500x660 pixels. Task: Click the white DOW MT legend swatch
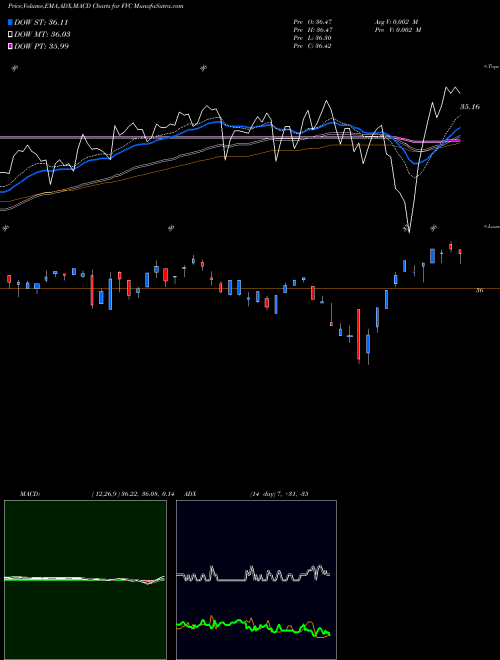[x=11, y=34]
